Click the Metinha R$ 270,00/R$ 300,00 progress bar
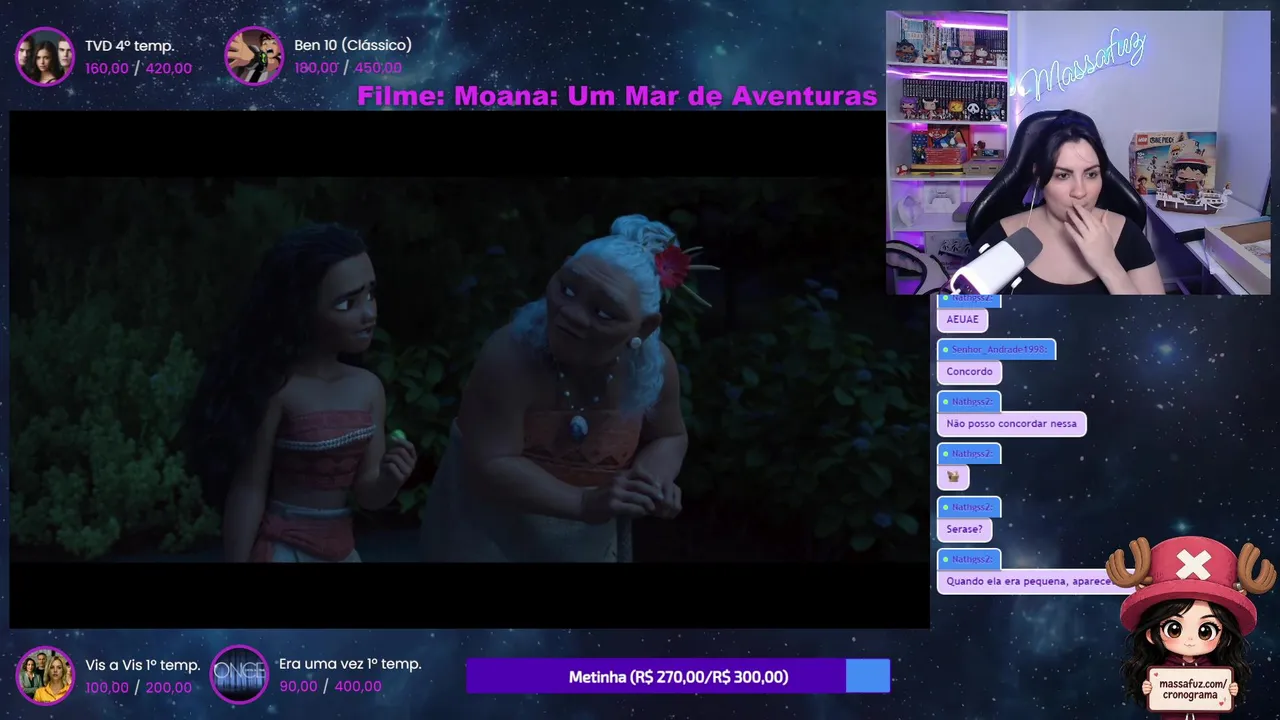The width and height of the screenshot is (1280, 720). click(678, 677)
